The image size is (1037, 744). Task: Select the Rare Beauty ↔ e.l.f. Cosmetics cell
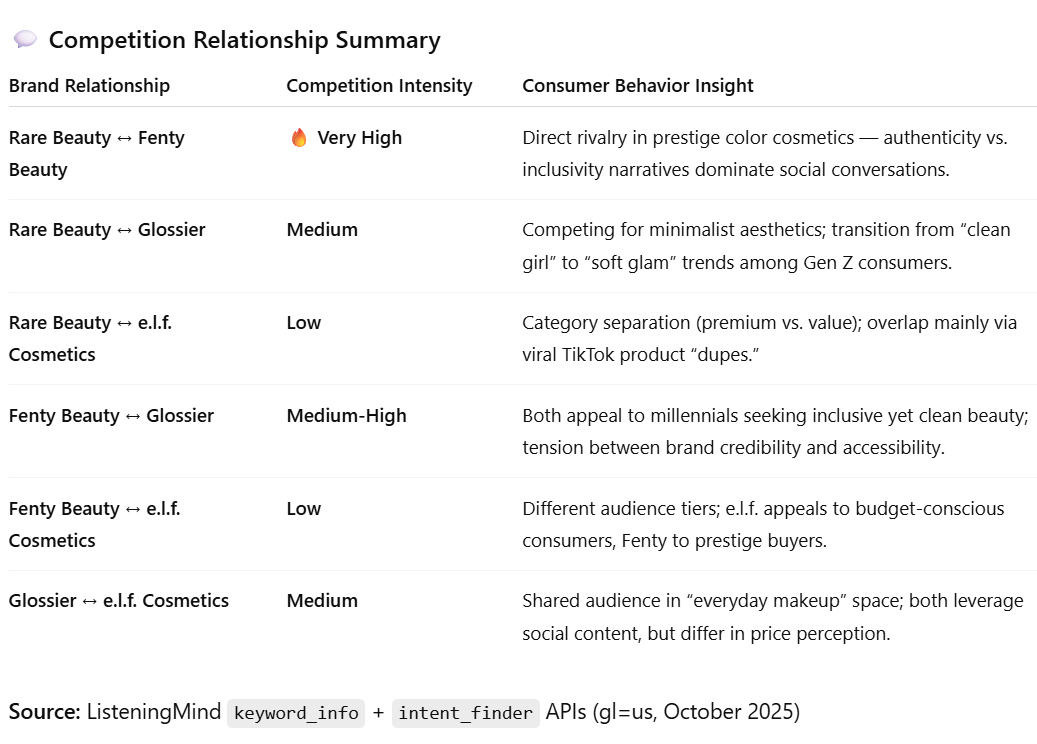[x=90, y=338]
